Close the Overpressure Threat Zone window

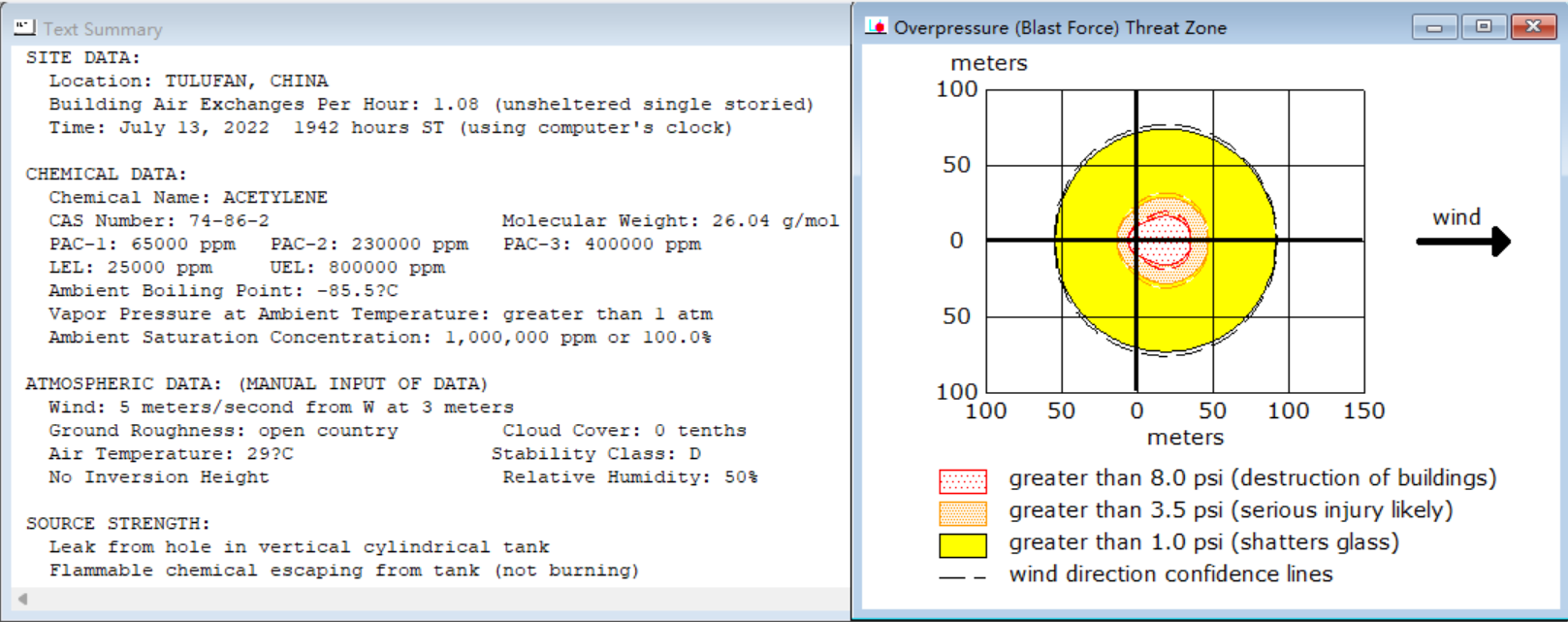coord(1533,27)
